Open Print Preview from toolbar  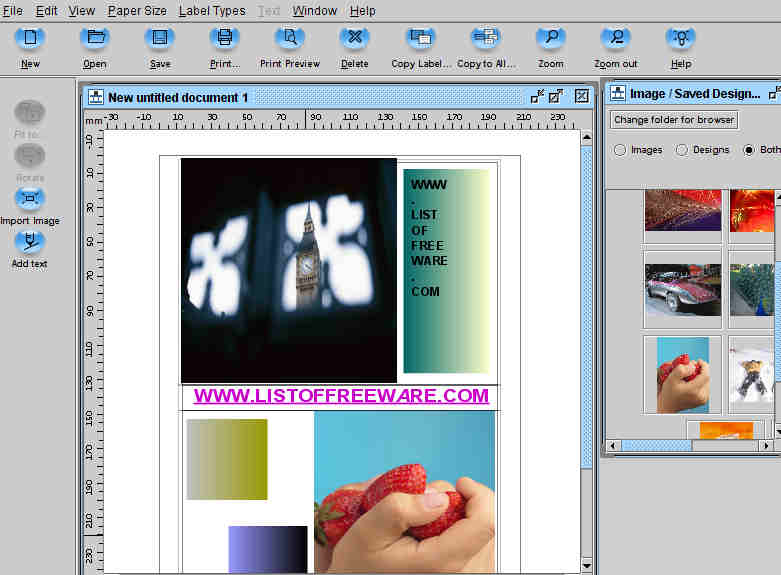pos(289,39)
